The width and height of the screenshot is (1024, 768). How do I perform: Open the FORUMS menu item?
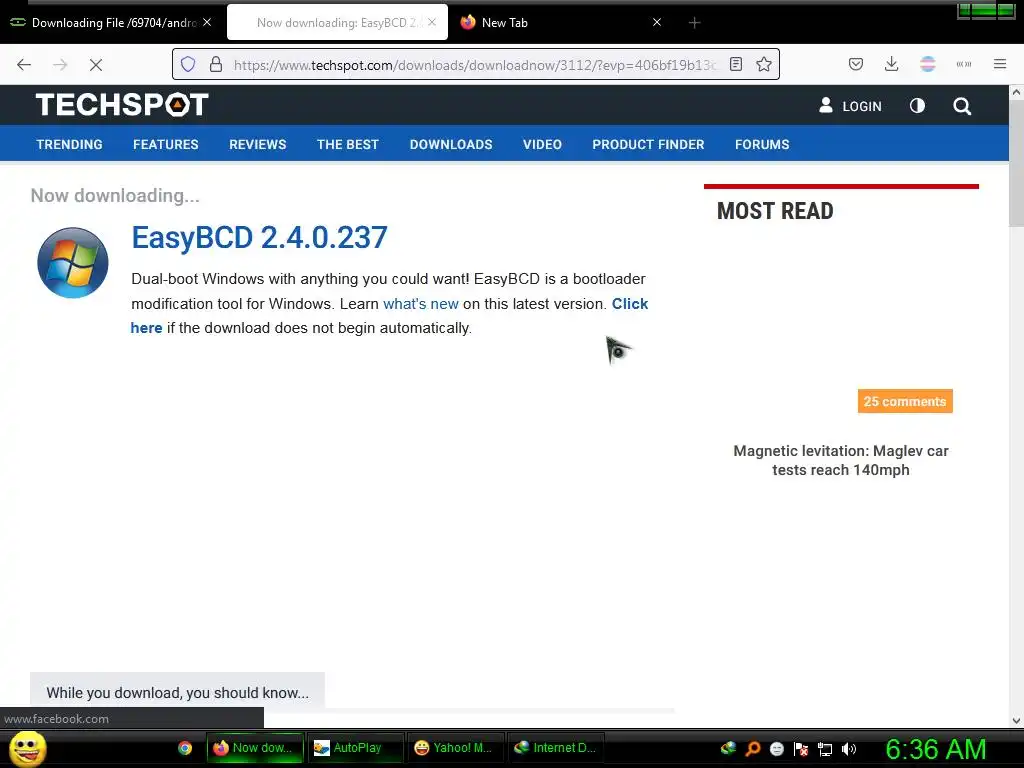(761, 144)
